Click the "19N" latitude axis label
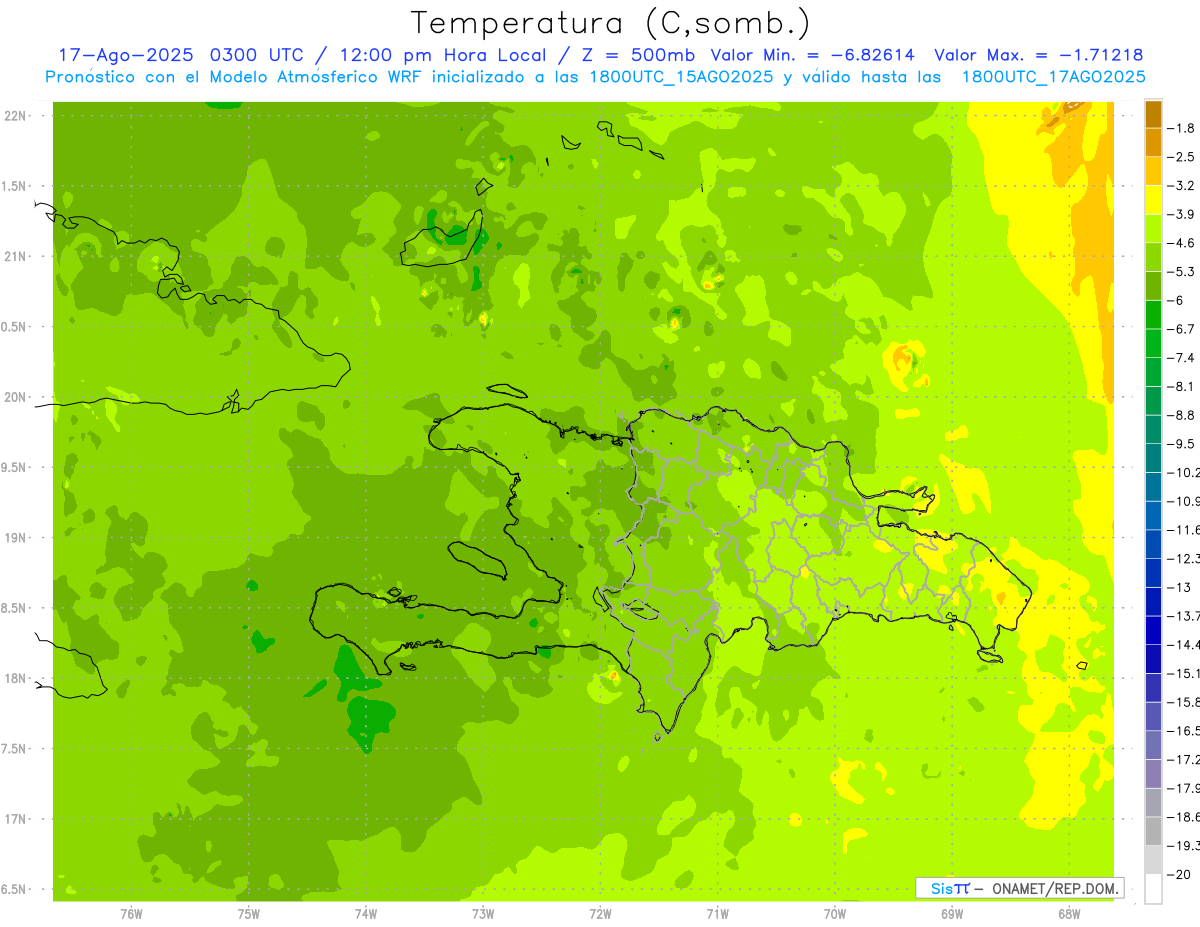Image resolution: width=1200 pixels, height=927 pixels. coord(16,538)
